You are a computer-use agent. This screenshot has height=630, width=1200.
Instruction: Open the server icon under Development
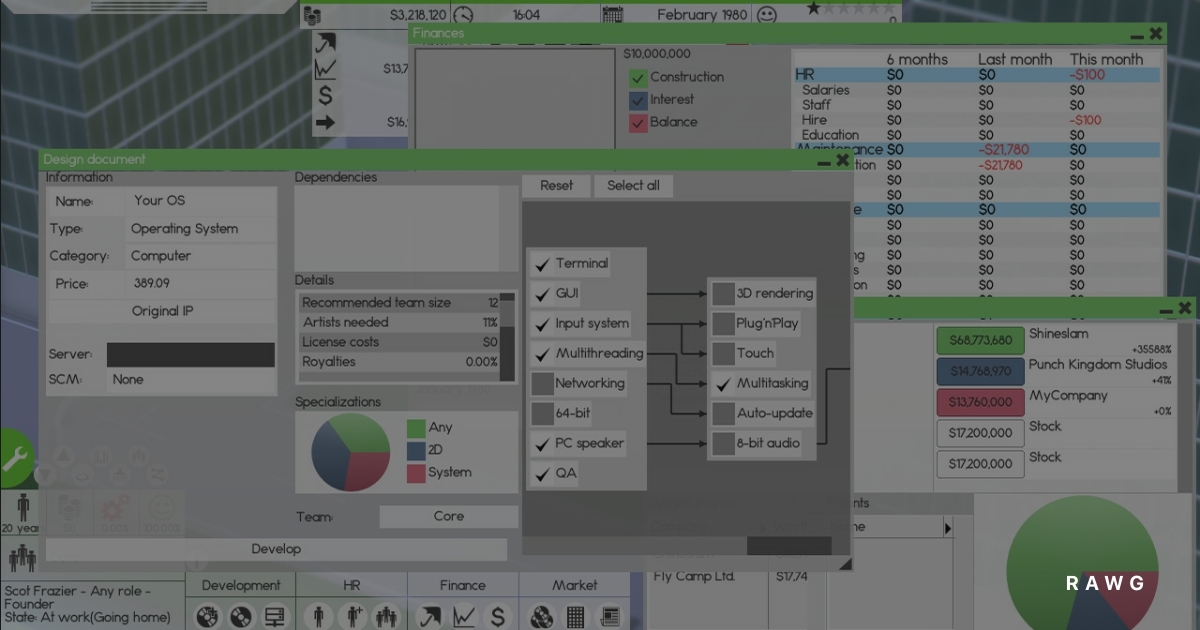tap(273, 617)
